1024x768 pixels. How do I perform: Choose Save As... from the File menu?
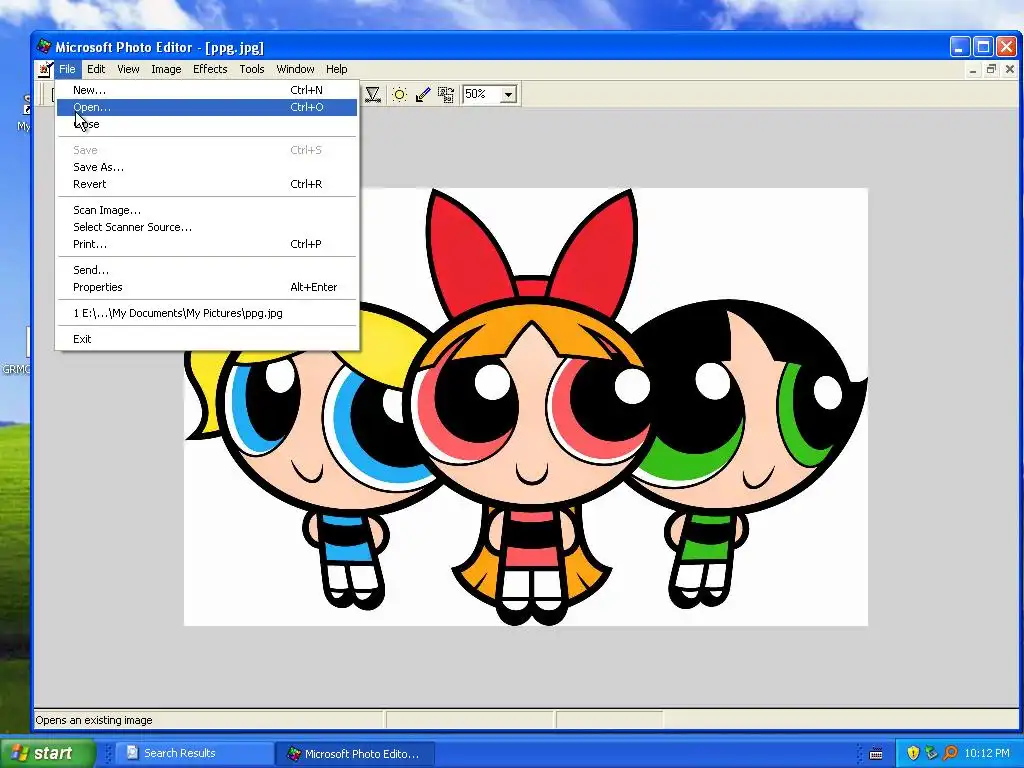[x=207, y=167]
